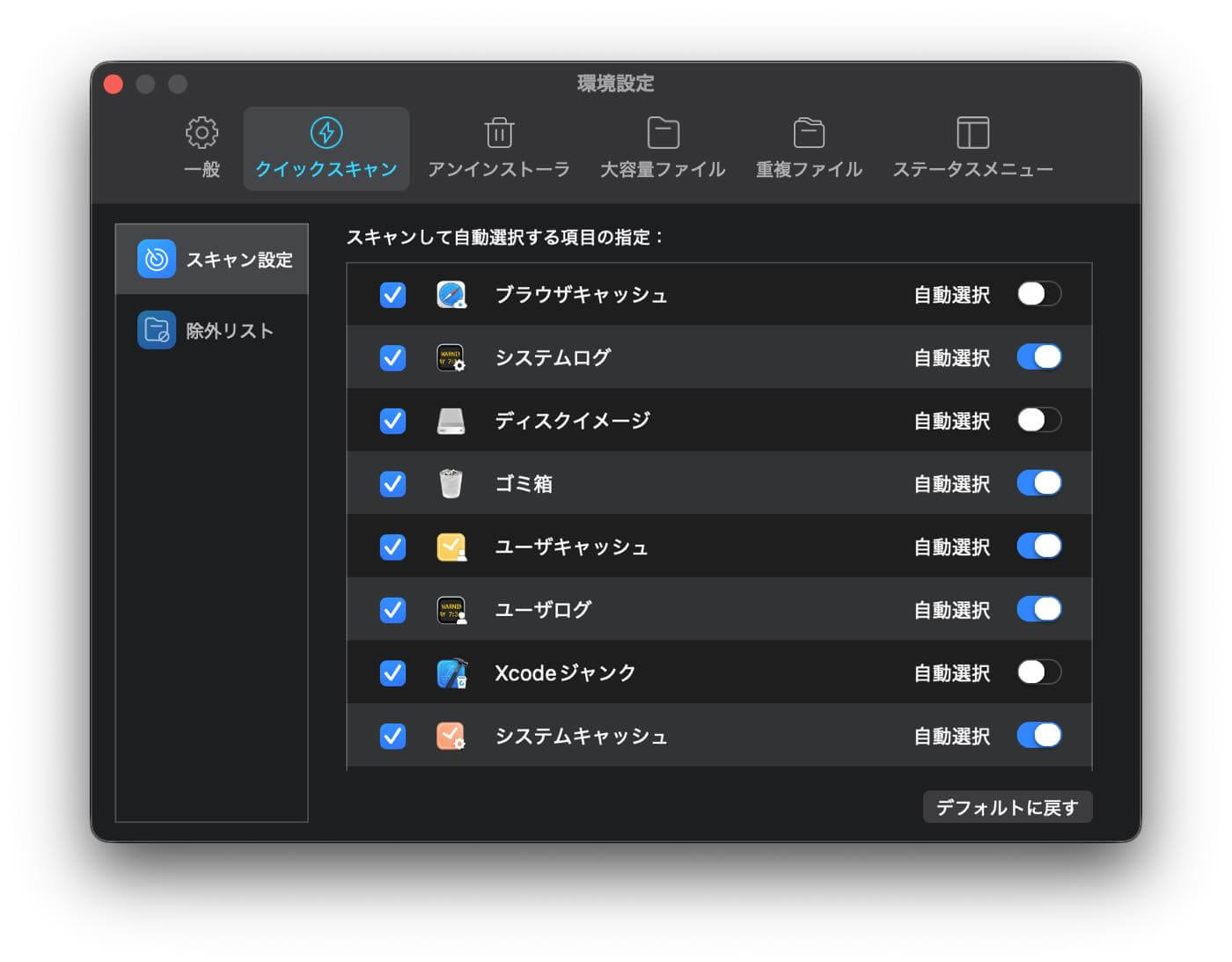
Task: Click the デフォルトに戻す button
Action: (x=1007, y=806)
